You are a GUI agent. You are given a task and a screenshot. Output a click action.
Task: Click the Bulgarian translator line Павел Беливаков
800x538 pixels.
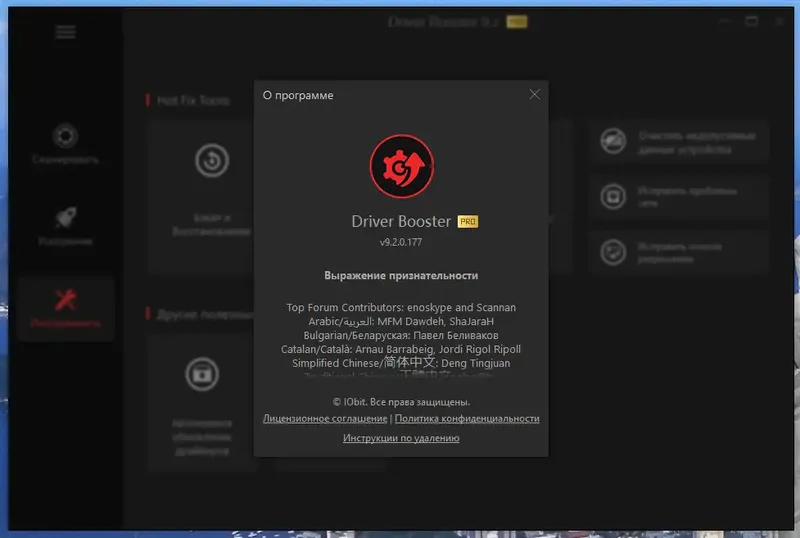[401, 335]
